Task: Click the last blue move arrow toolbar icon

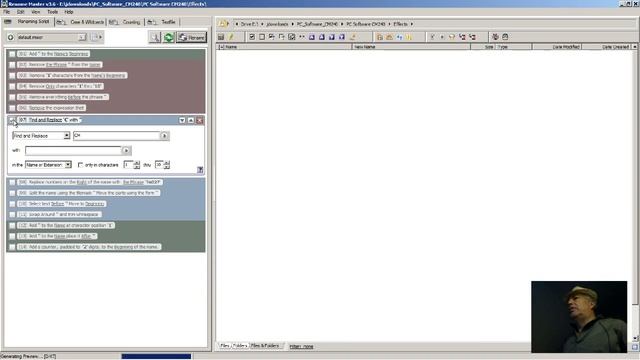Action: tap(342, 37)
